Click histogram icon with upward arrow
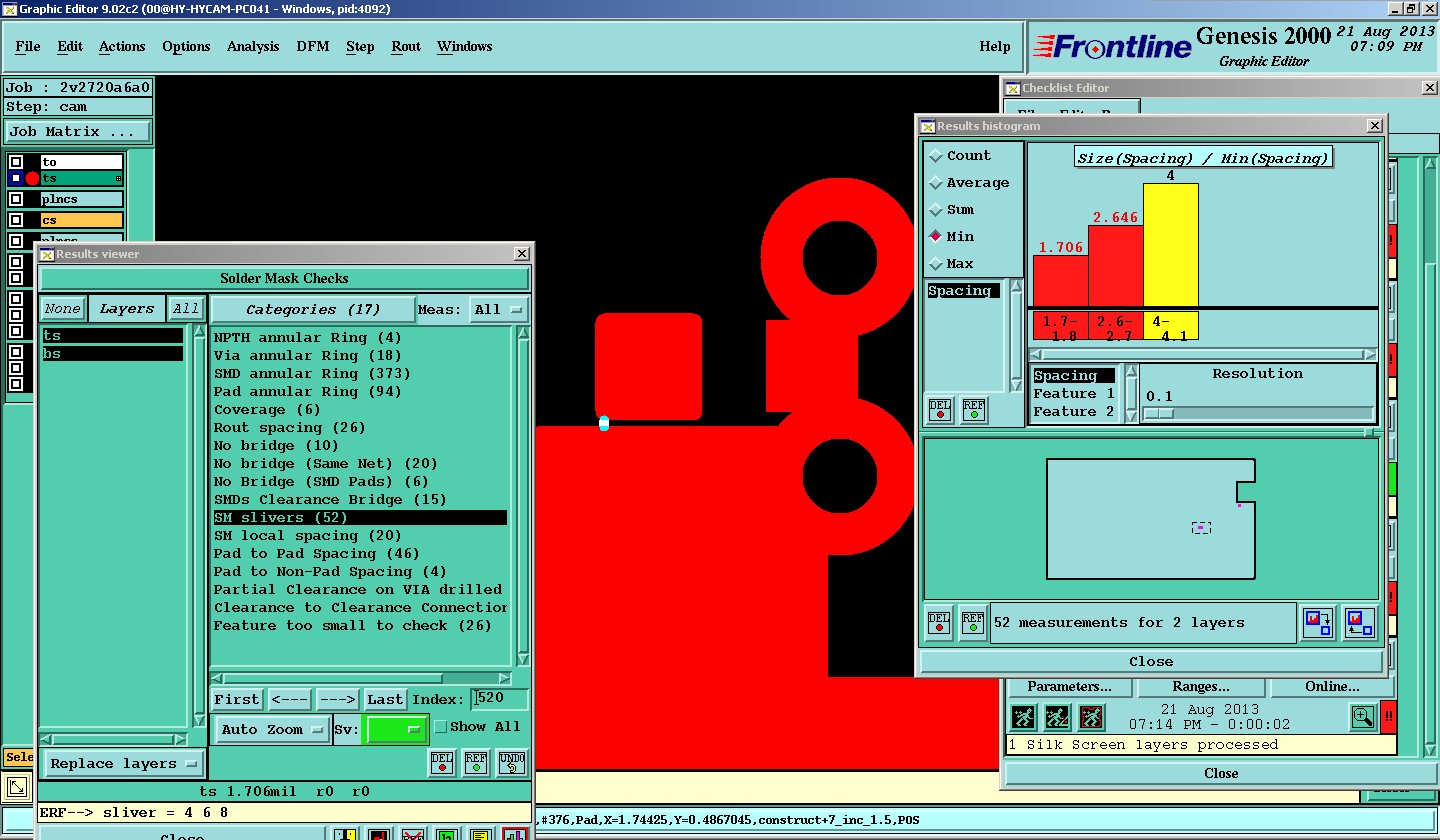Viewport: 1440px width, 840px height. (1360, 623)
